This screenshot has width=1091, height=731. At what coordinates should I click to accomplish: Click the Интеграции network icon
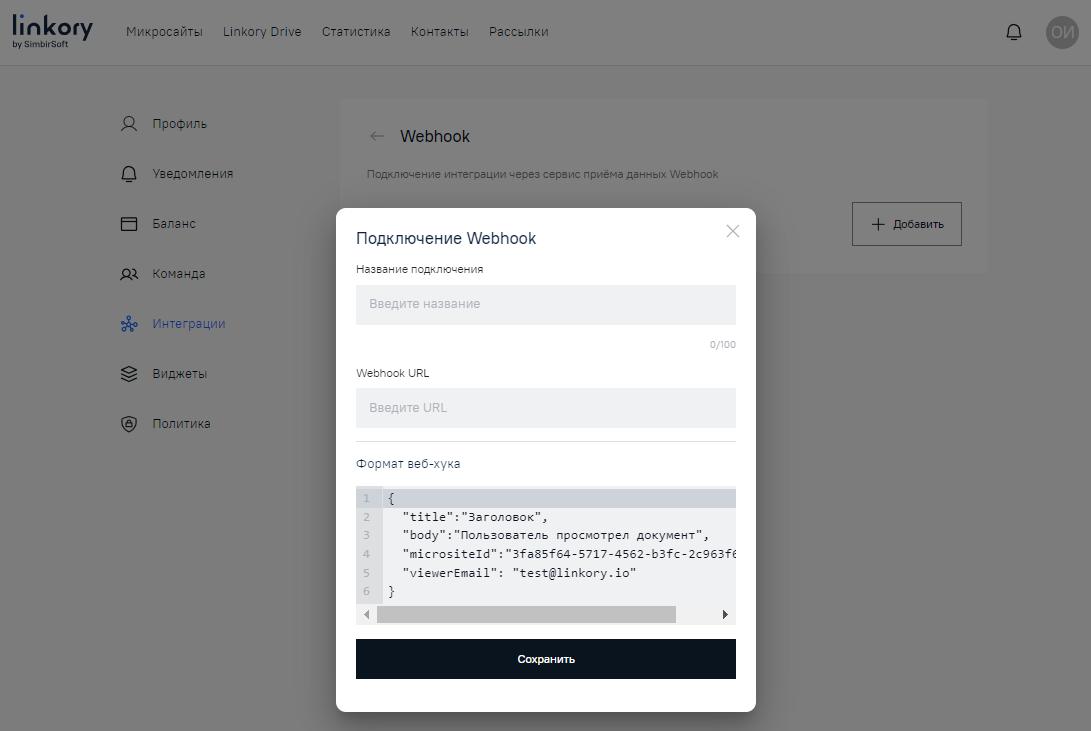point(128,323)
